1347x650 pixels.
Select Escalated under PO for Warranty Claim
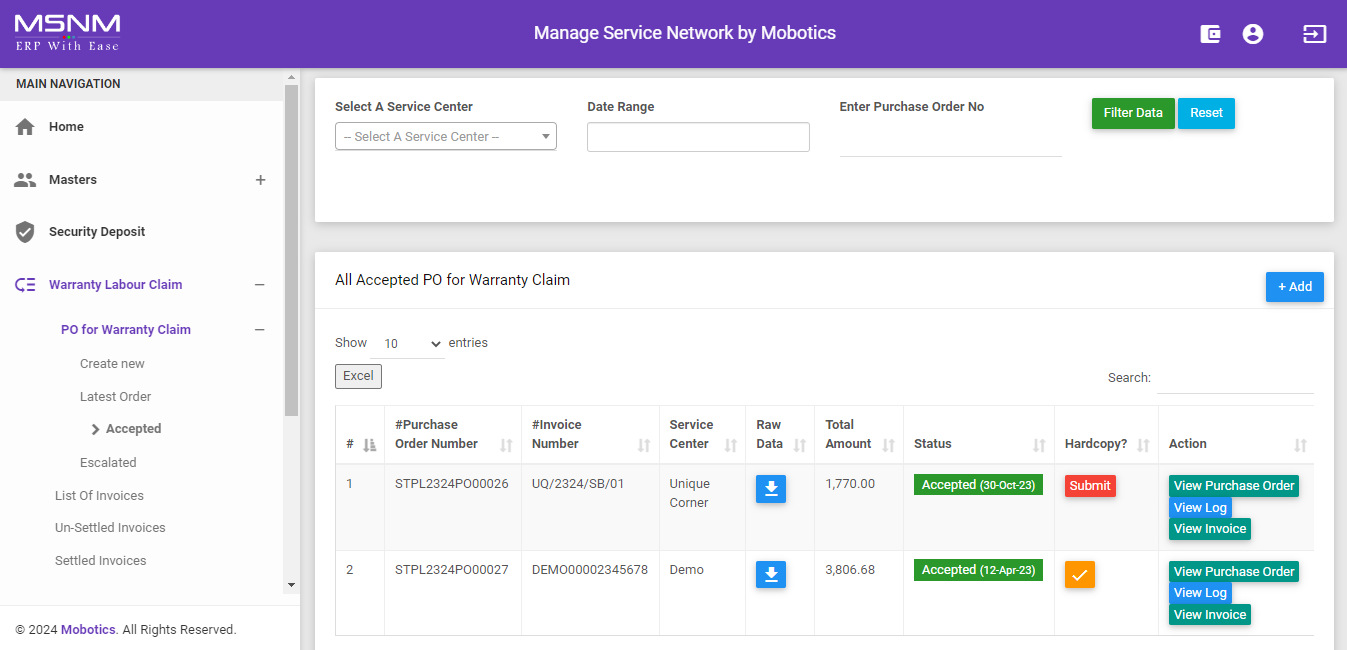pyautogui.click(x=108, y=463)
